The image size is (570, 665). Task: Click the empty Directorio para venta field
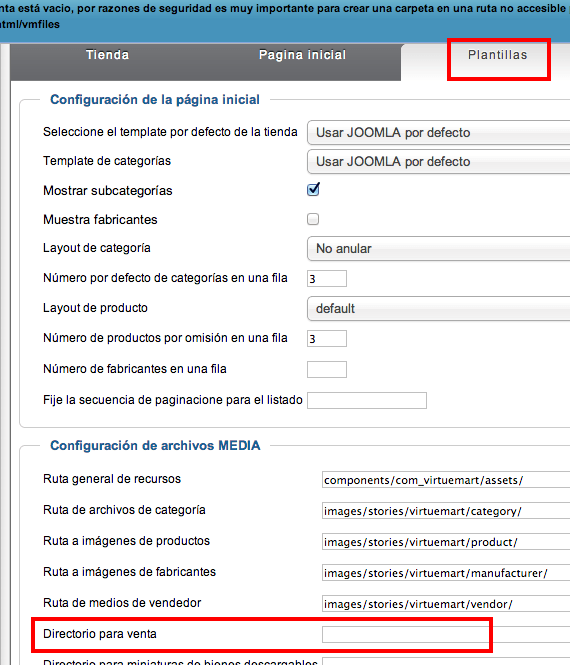coord(446,634)
